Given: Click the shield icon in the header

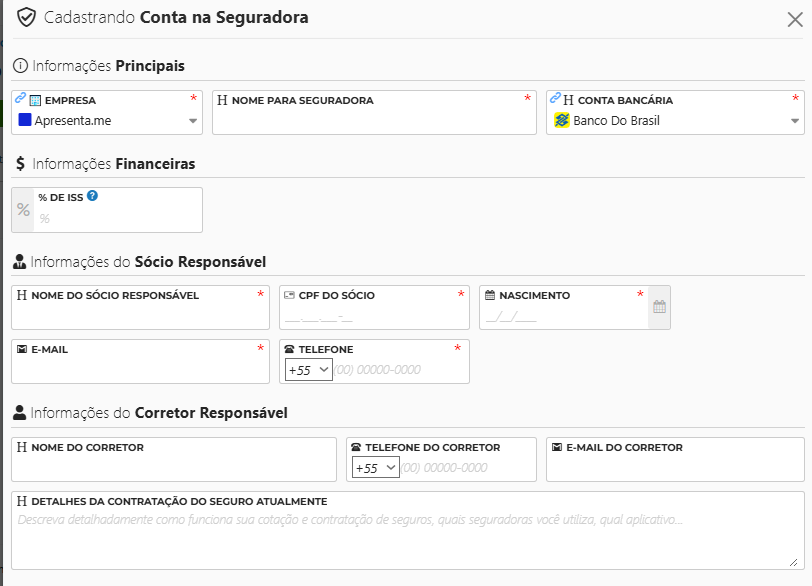Looking at the screenshot, I should click(x=27, y=17).
